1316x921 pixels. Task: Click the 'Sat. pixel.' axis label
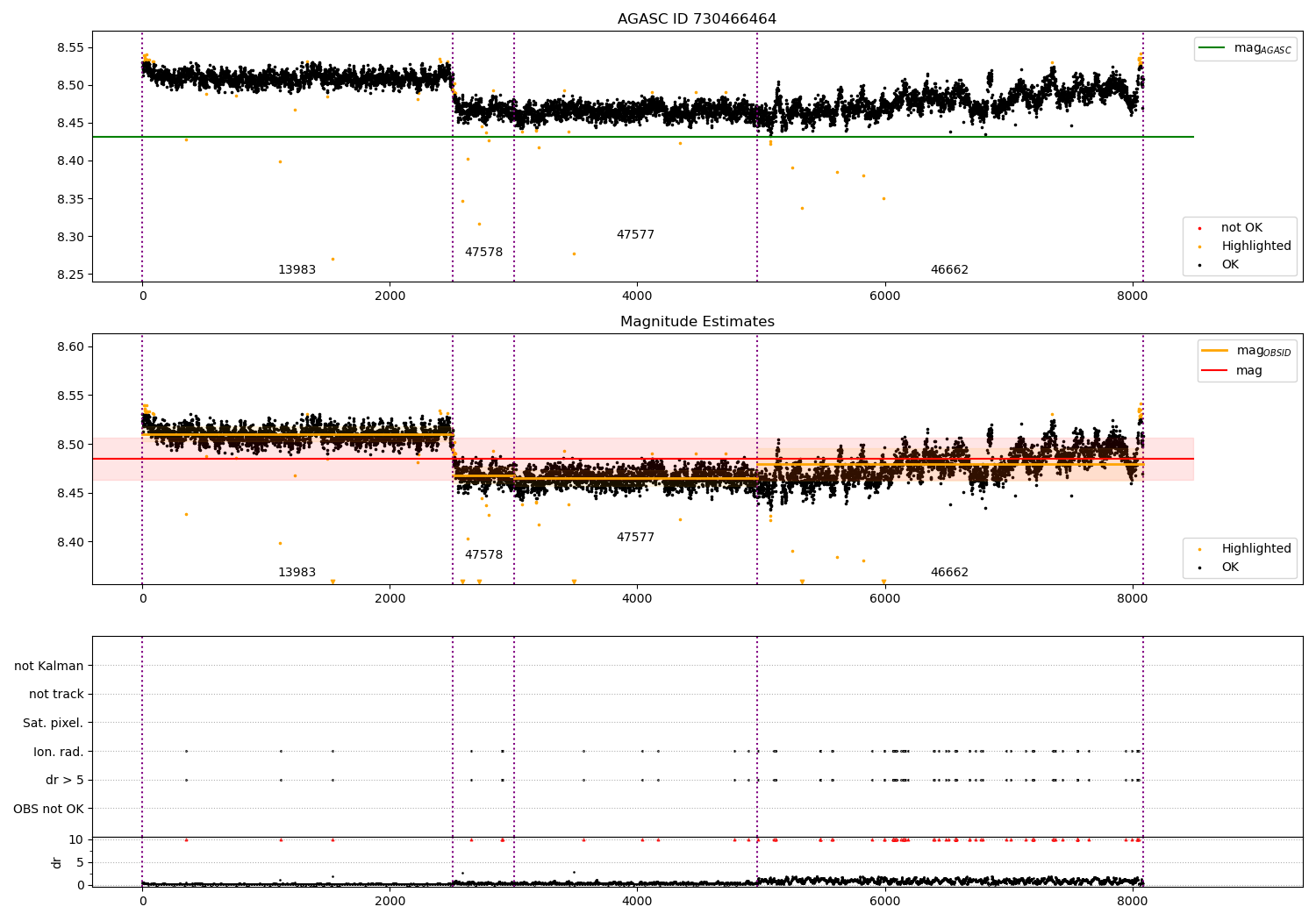(54, 724)
